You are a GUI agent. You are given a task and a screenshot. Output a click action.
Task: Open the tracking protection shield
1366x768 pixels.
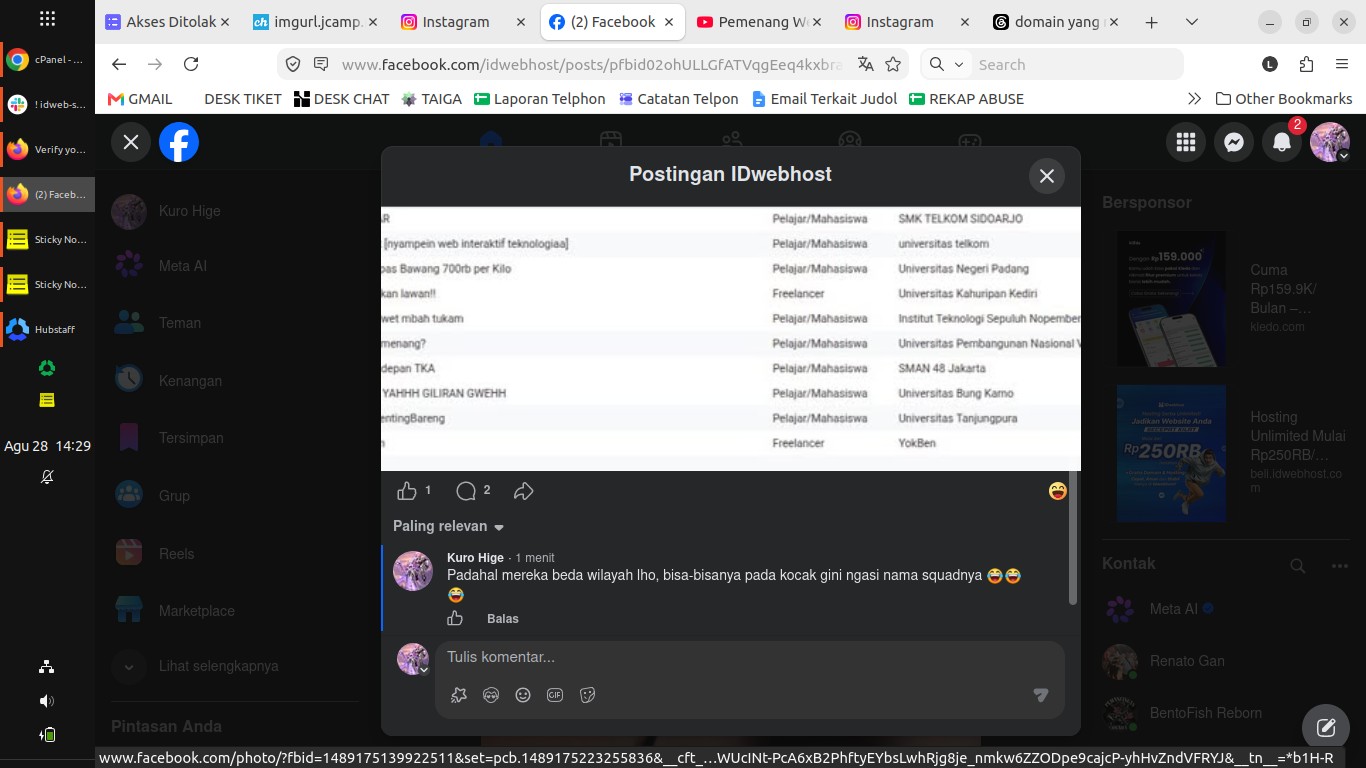(x=293, y=64)
